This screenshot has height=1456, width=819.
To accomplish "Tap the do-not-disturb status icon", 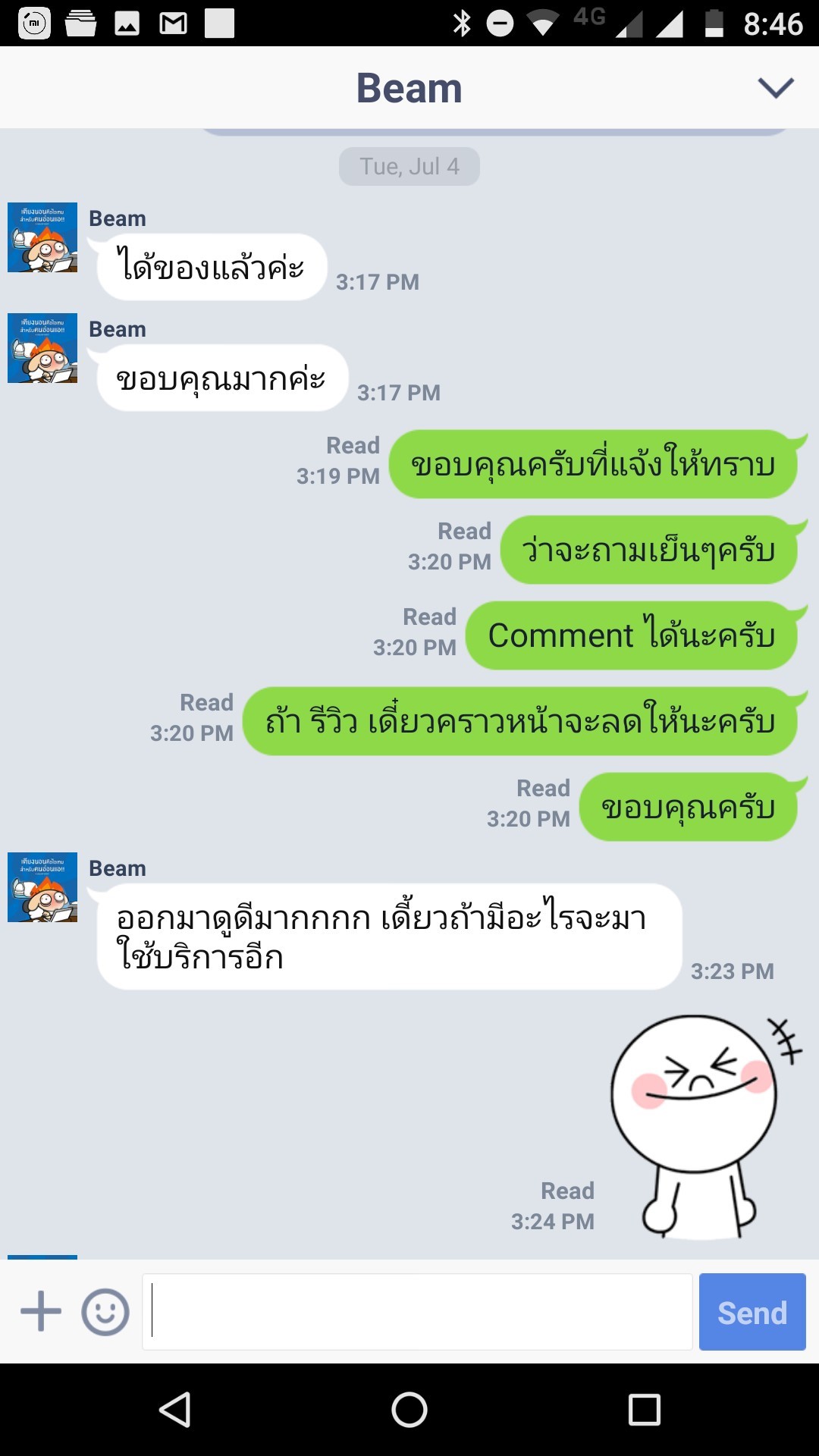I will tap(500, 24).
